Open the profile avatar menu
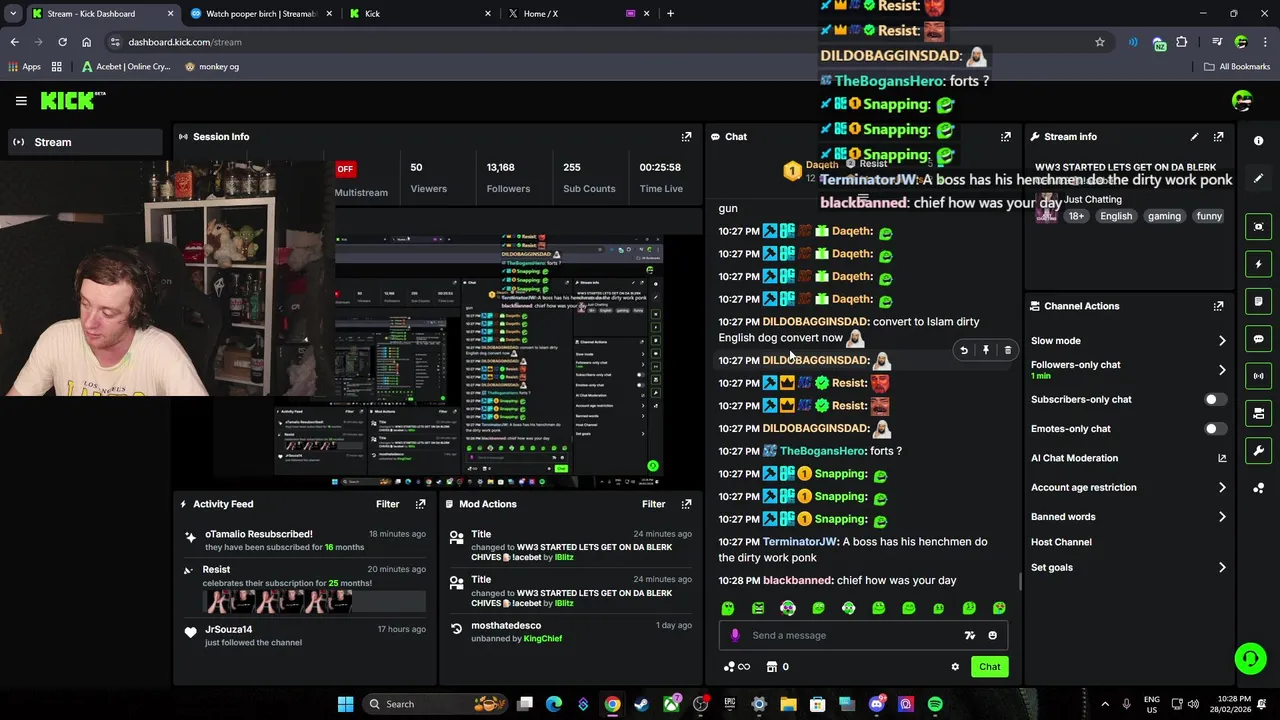This screenshot has width=1280, height=720. 1242,100
